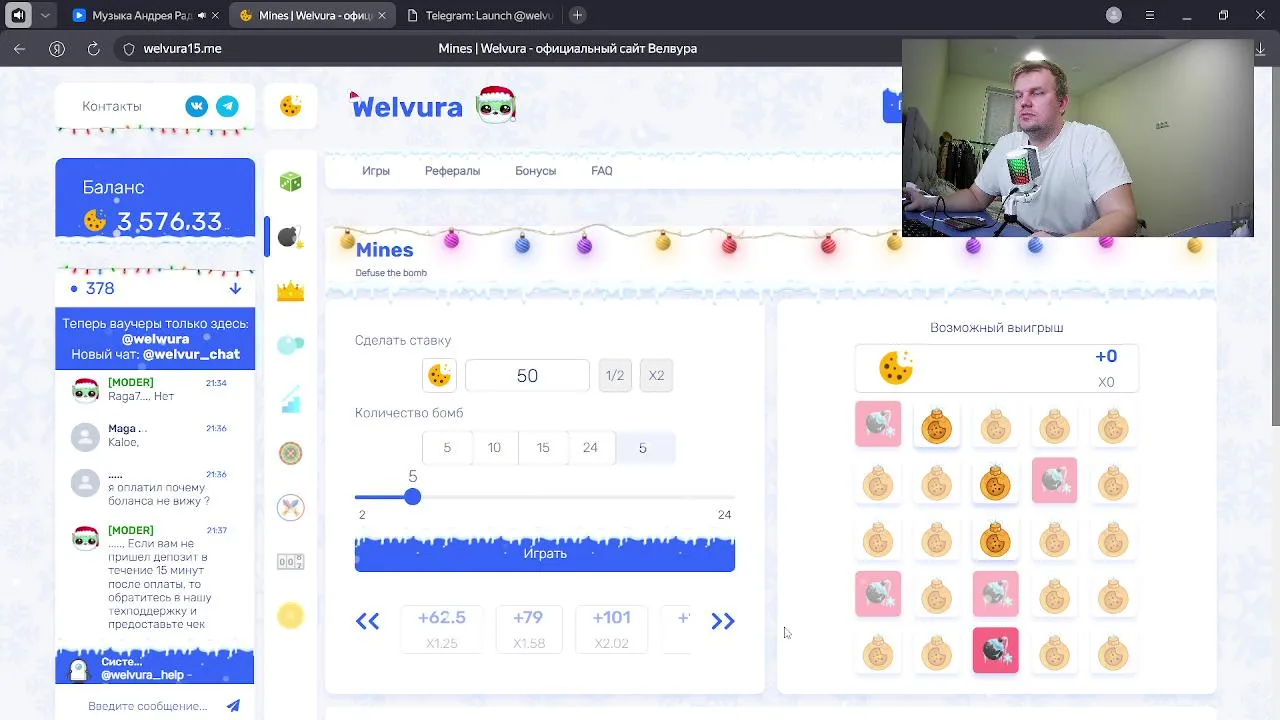Open a new browser tab

tap(577, 15)
